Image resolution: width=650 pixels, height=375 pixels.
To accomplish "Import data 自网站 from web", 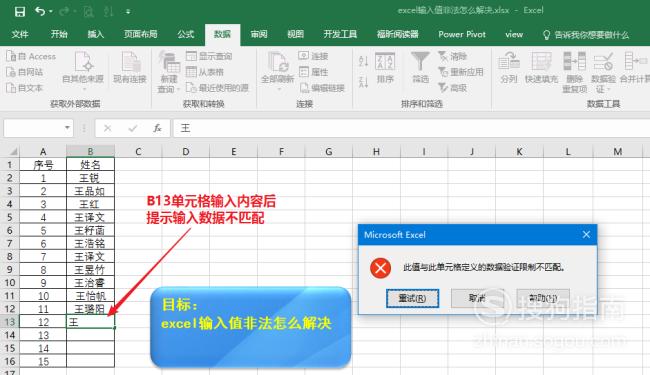I will pyautogui.click(x=25, y=72).
